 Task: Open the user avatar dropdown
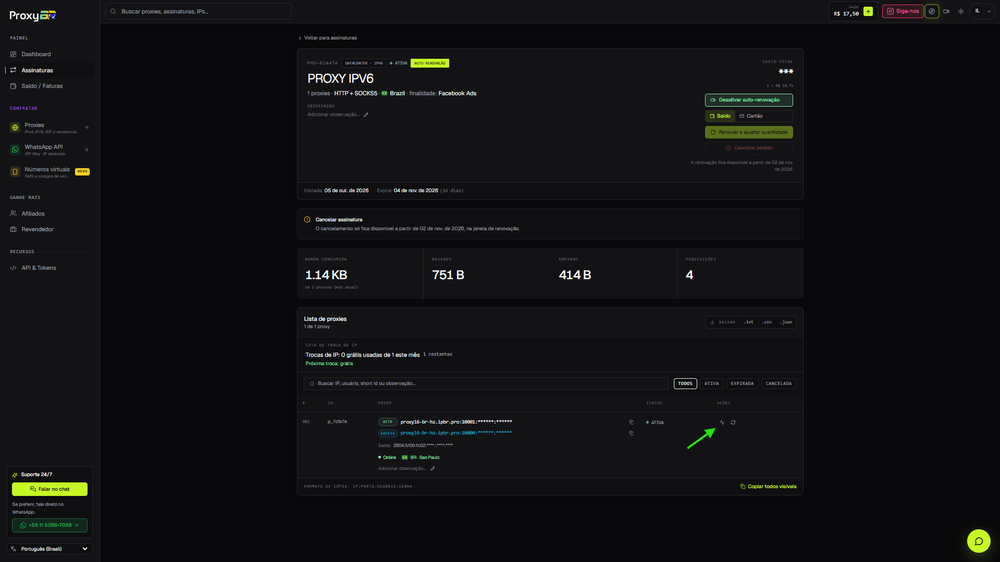pos(983,11)
